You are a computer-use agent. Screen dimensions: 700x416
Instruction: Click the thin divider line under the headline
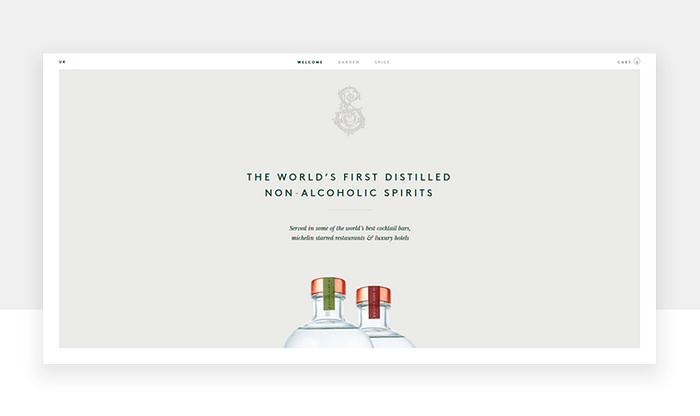point(350,209)
